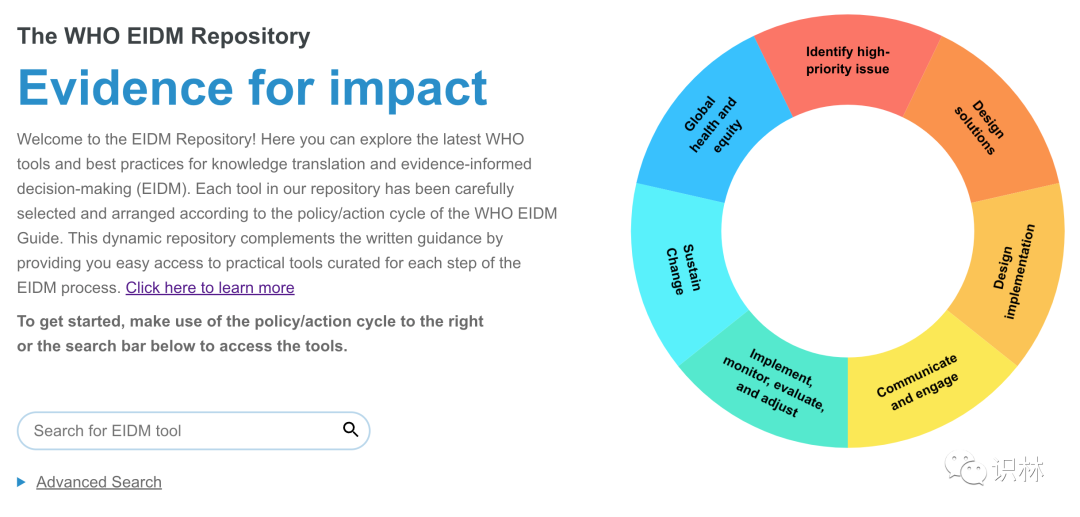Click the '识林' watermark text
Image resolution: width=1080 pixels, height=517 pixels.
1018,469
